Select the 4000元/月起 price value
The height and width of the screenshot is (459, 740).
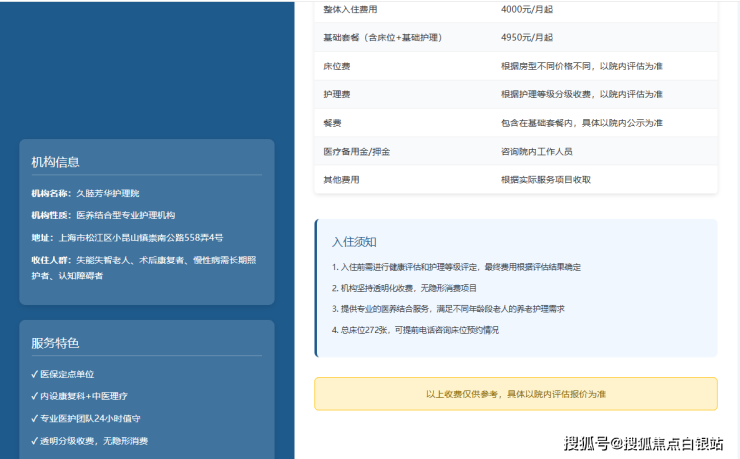527,9
